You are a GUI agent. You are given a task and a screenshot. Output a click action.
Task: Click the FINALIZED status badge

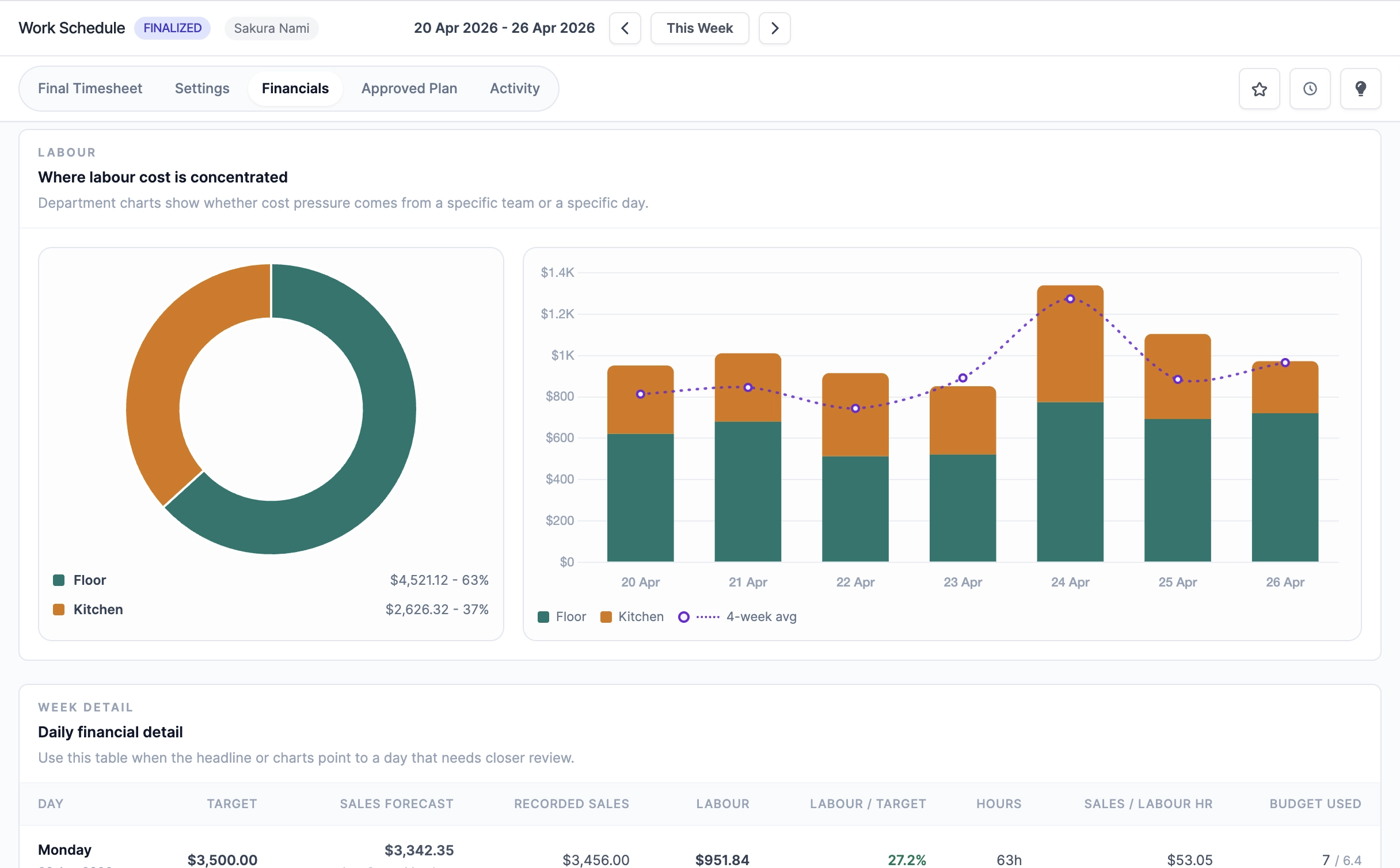(x=172, y=28)
